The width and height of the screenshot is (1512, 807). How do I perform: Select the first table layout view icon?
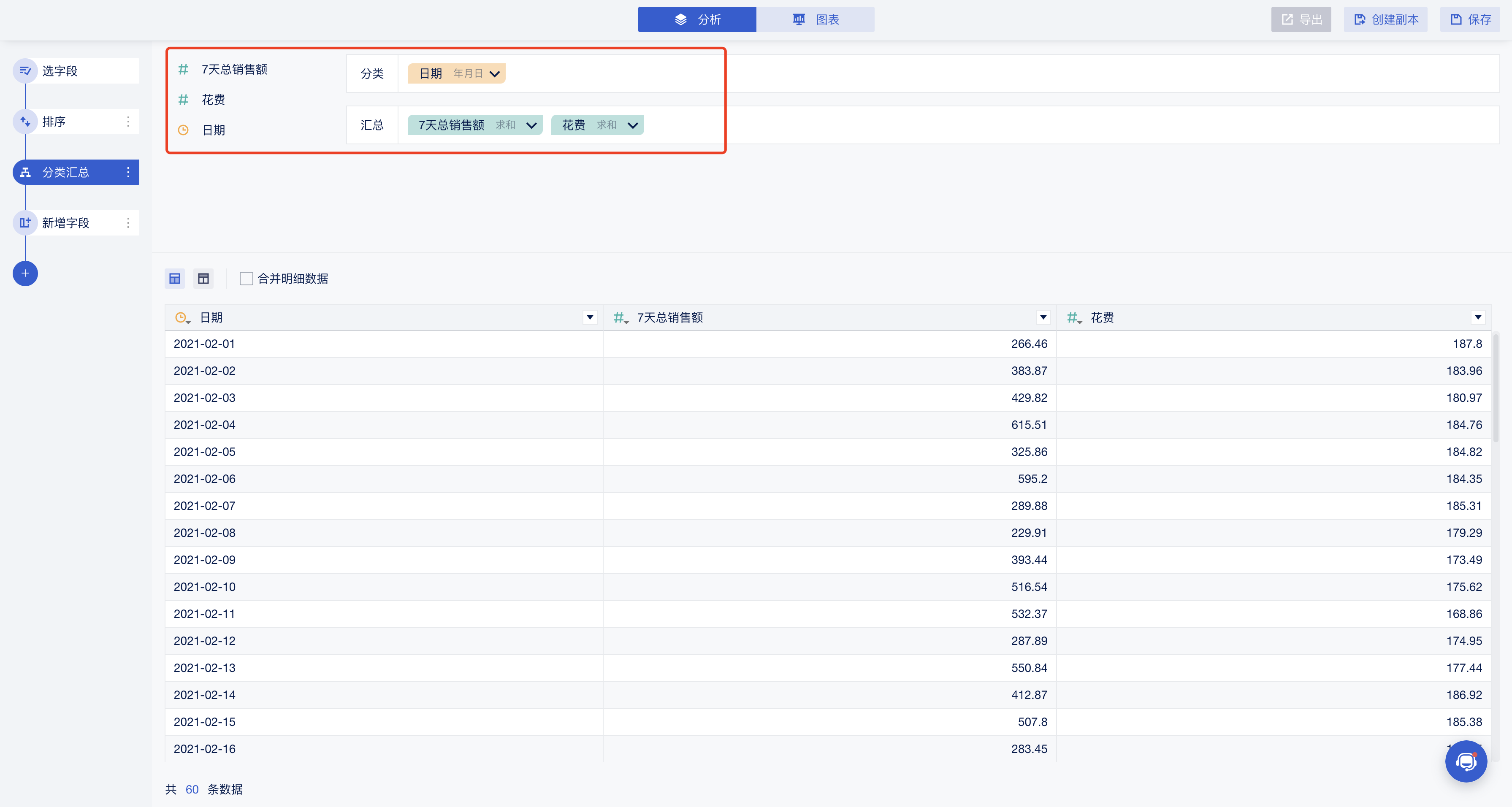click(x=175, y=279)
